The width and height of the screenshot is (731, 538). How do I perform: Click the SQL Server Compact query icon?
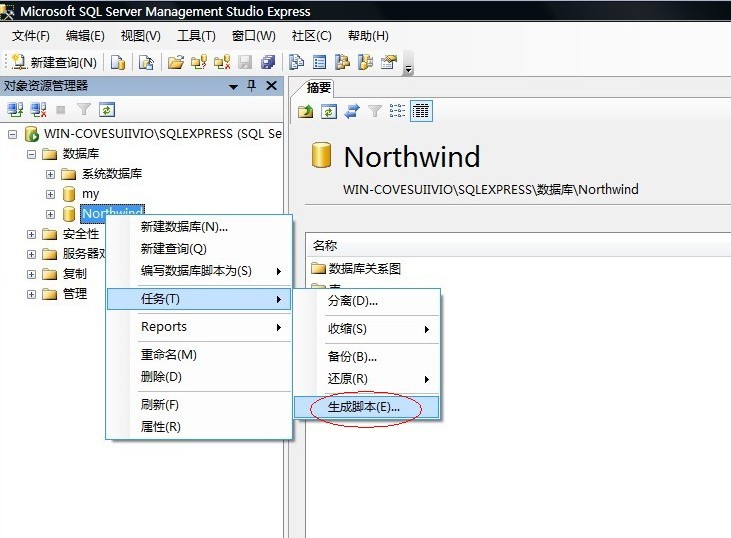tap(146, 62)
